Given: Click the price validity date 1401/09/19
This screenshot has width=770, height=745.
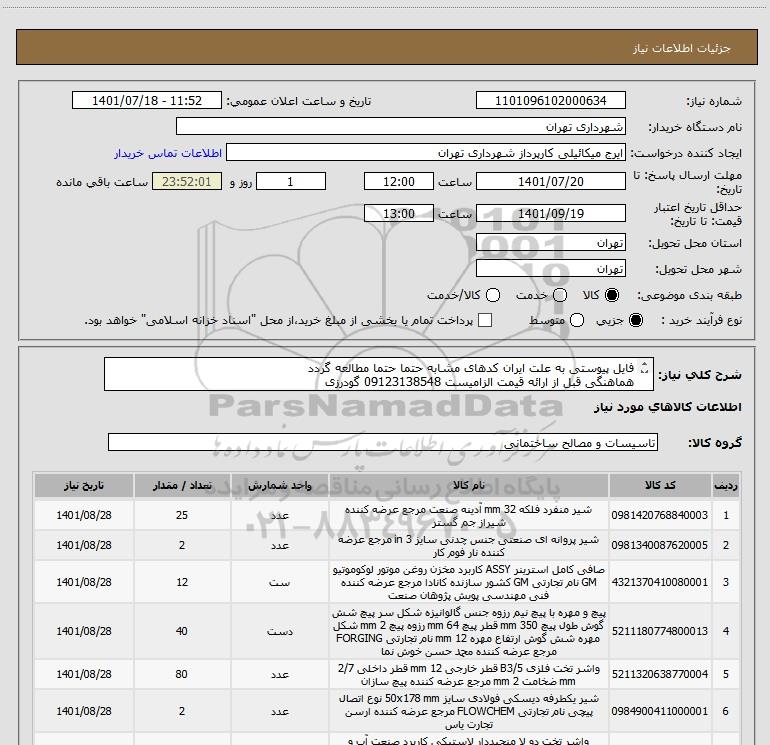Looking at the screenshot, I should coord(550,214).
